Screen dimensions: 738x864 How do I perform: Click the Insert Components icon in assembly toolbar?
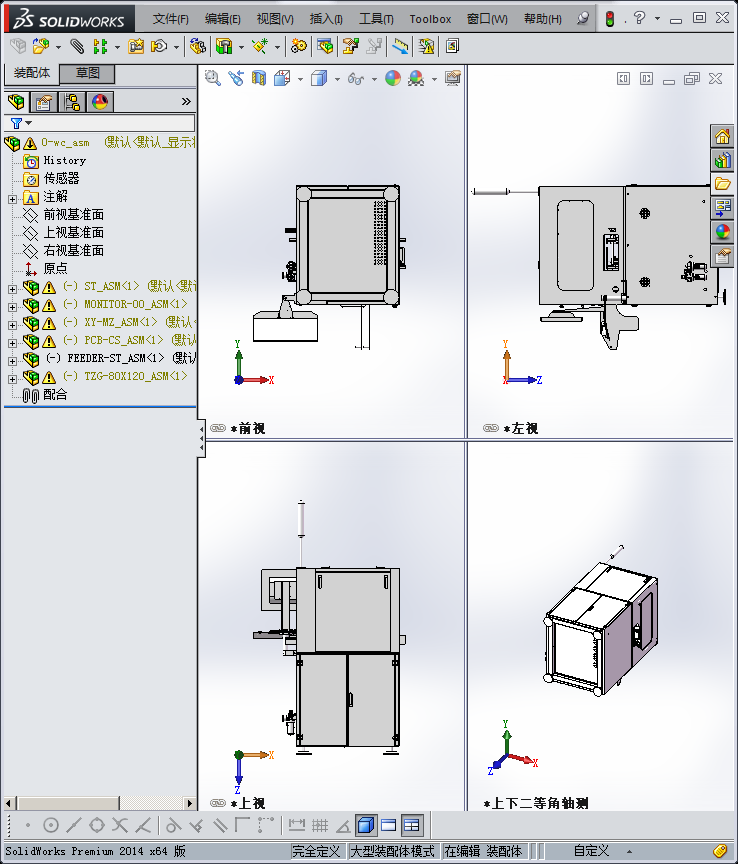[x=41, y=46]
